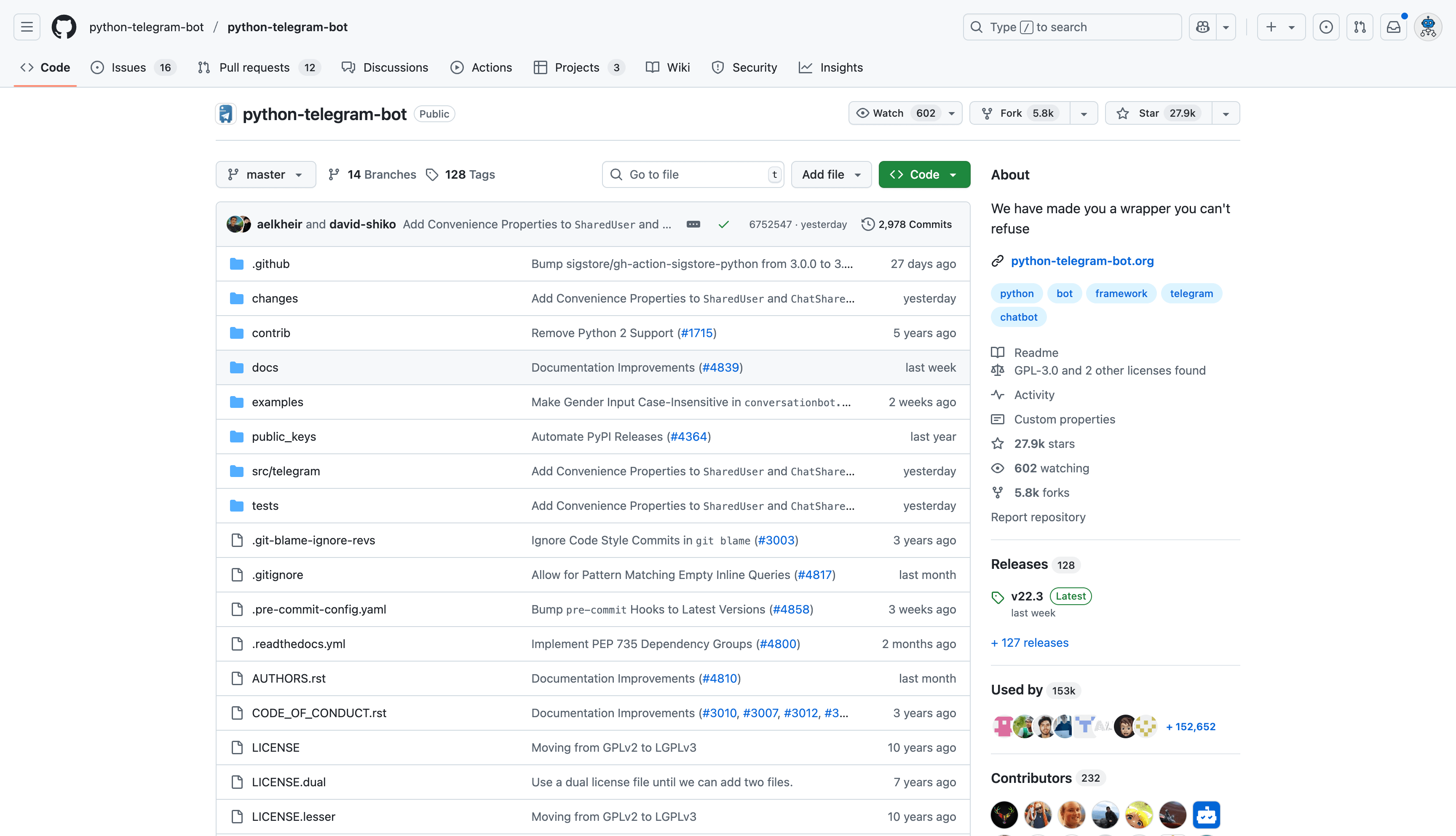Open the notifications inbox icon

click(x=1394, y=27)
